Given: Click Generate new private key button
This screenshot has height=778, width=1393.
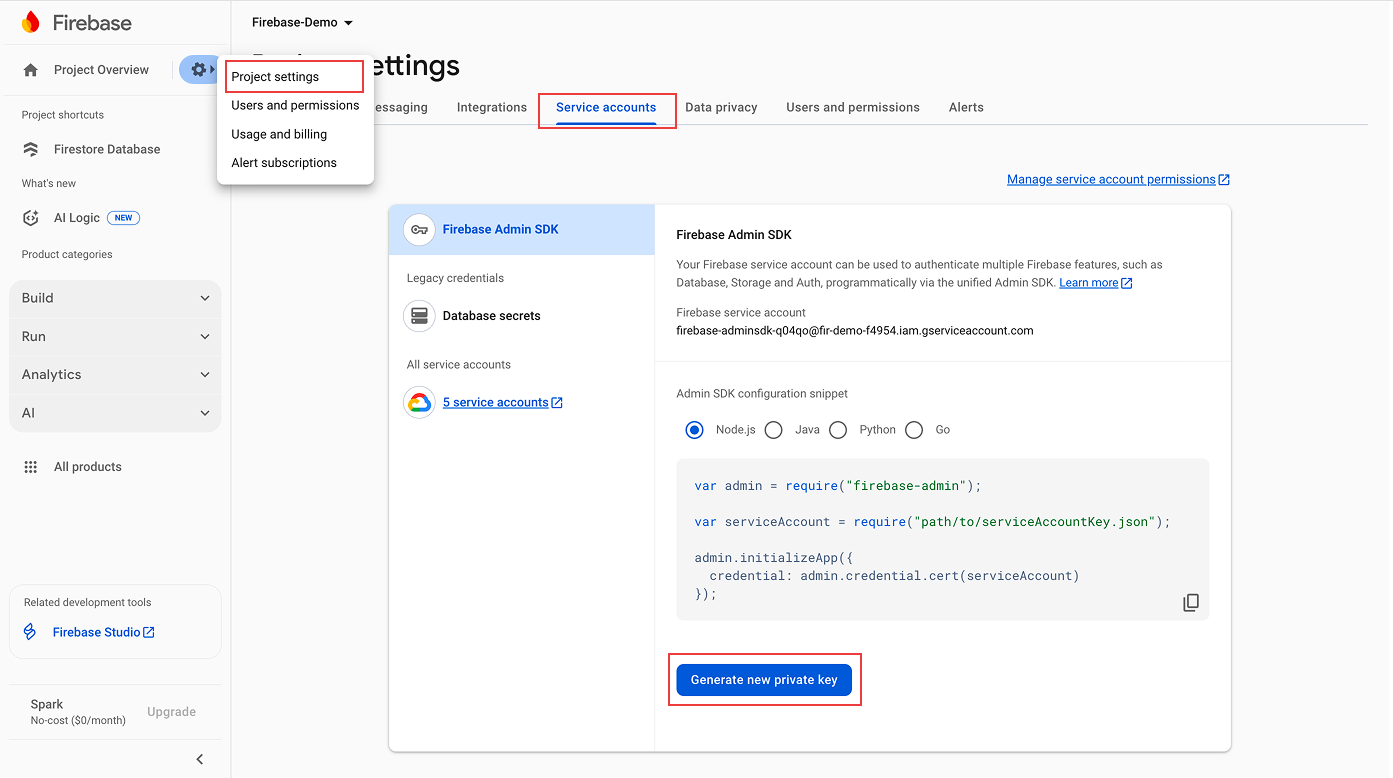Looking at the screenshot, I should coord(764,680).
